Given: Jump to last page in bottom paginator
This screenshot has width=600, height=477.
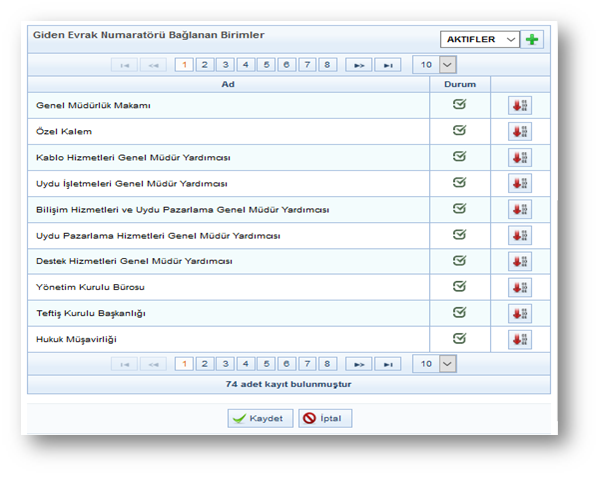Looking at the screenshot, I should click(388, 364).
